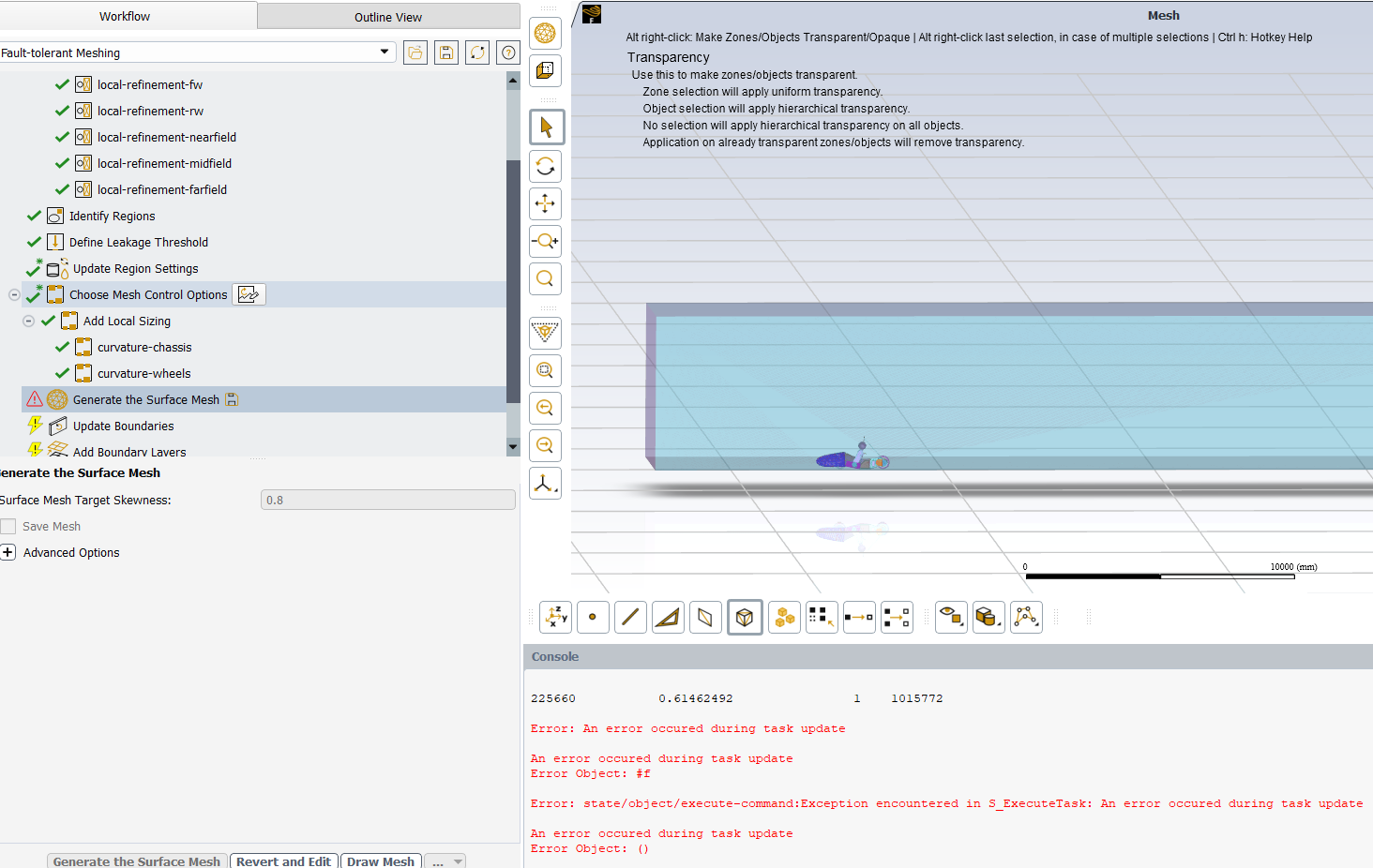Image resolution: width=1373 pixels, height=868 pixels.
Task: Click workflow list scrollbar up arrow
Action: (513, 81)
